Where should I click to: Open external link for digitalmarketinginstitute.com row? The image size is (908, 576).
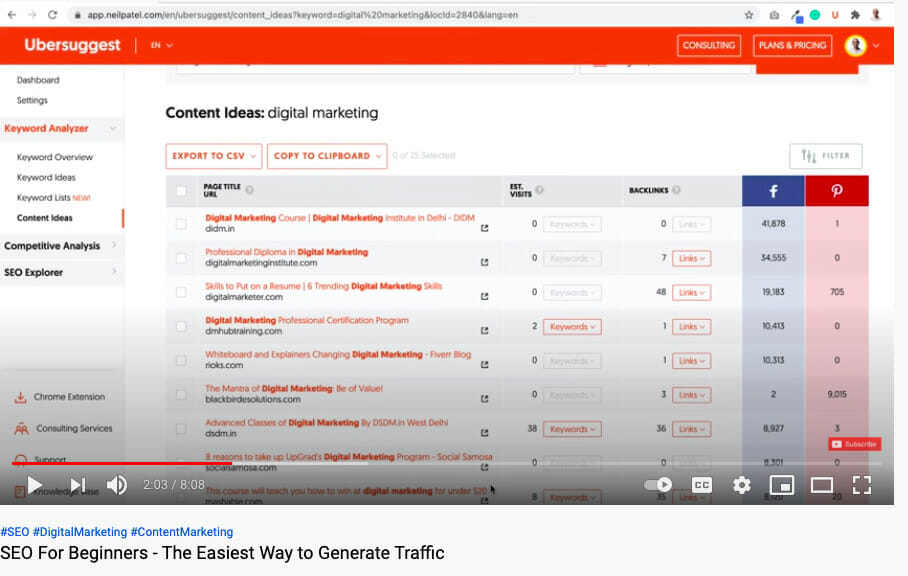[484, 262]
